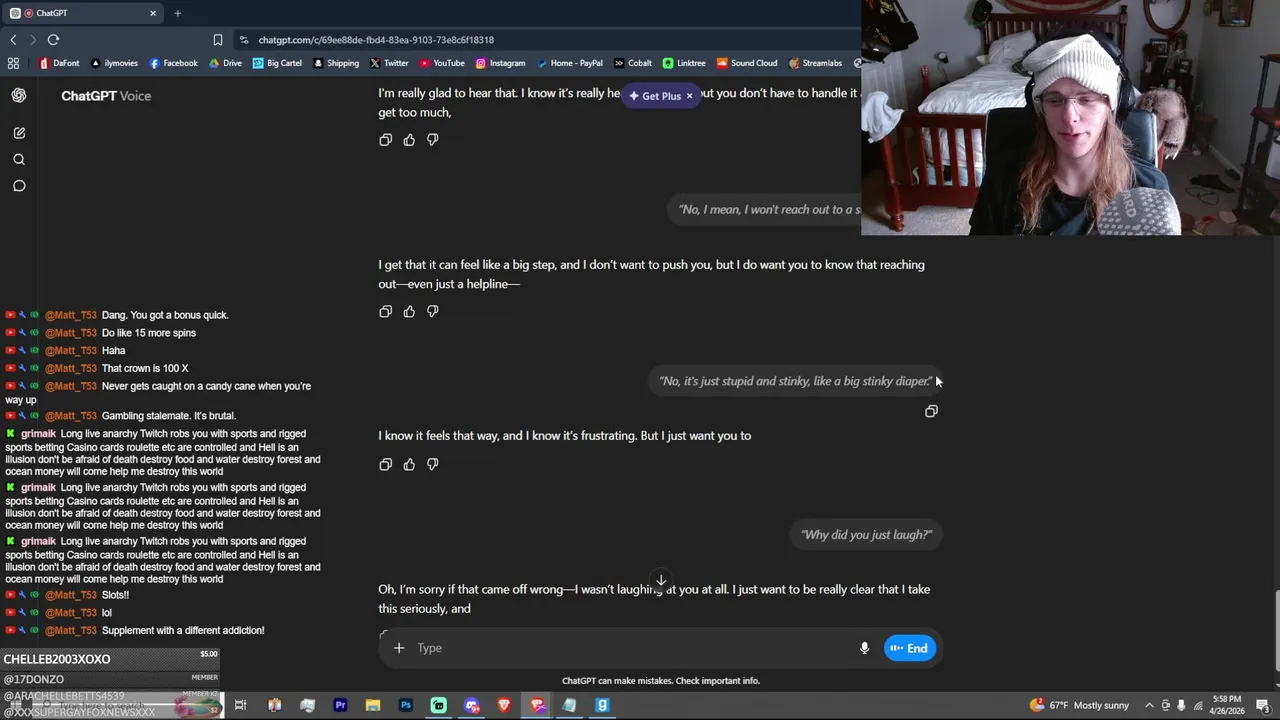
Task: Click the "No, I mean, I won't reach out" message
Action: pyautogui.click(x=769, y=210)
